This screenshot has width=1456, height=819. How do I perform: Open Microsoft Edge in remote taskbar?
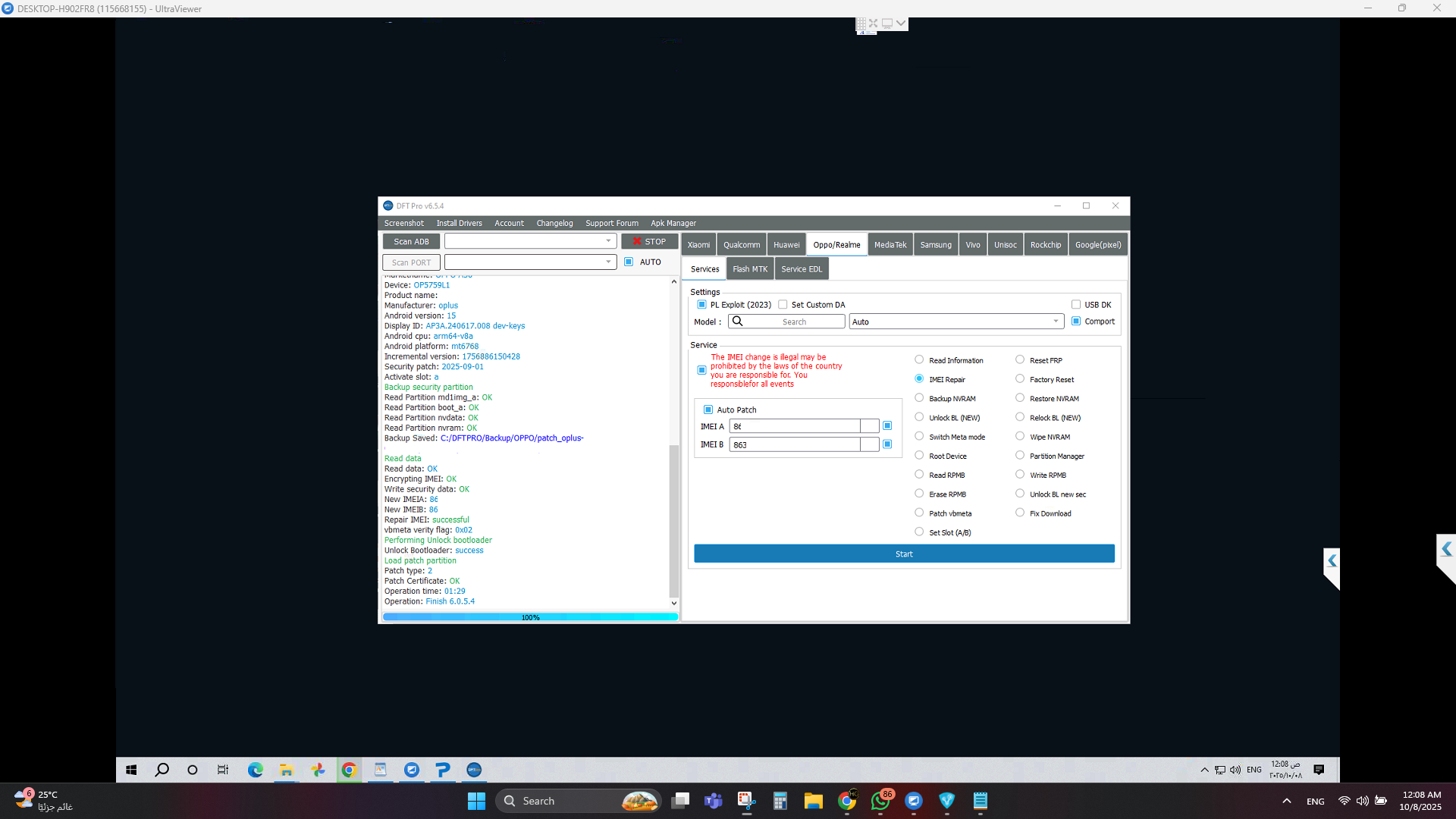click(x=256, y=770)
